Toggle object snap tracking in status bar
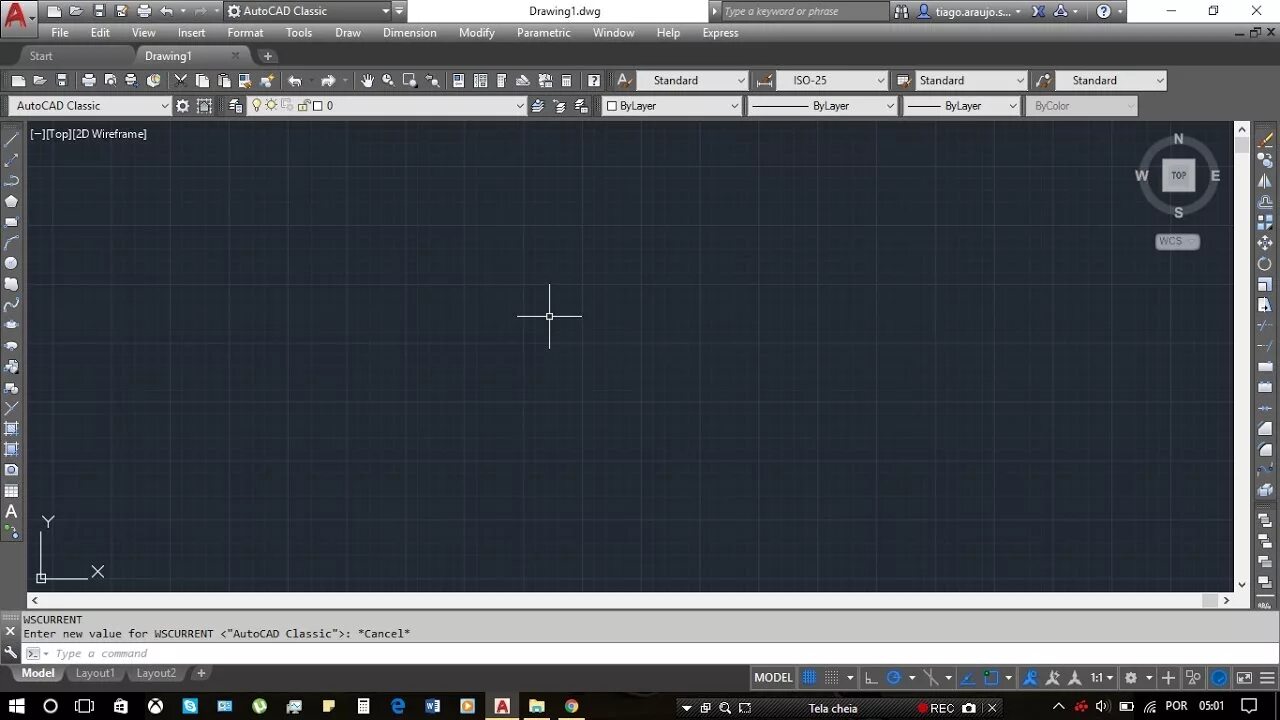Screen dimensions: 1280x720 tap(968, 678)
